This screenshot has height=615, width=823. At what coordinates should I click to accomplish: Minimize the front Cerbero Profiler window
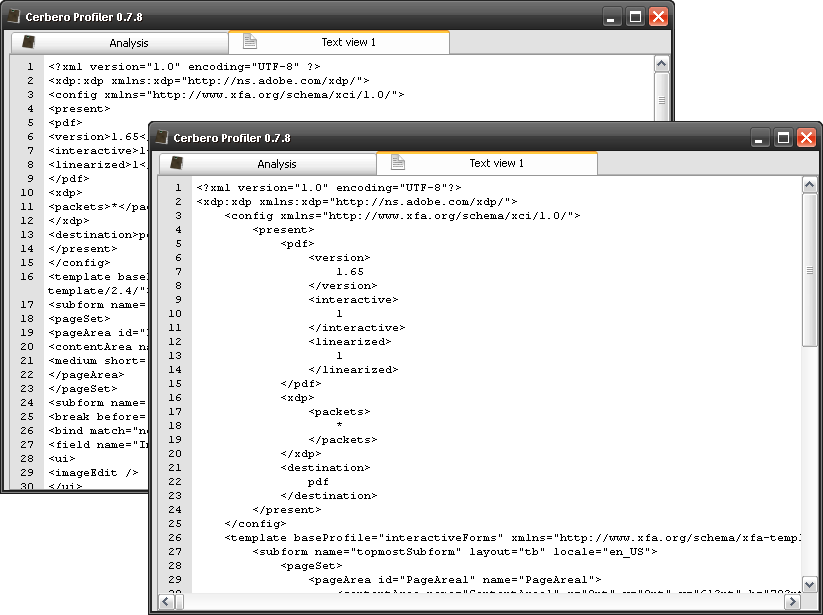[x=758, y=138]
